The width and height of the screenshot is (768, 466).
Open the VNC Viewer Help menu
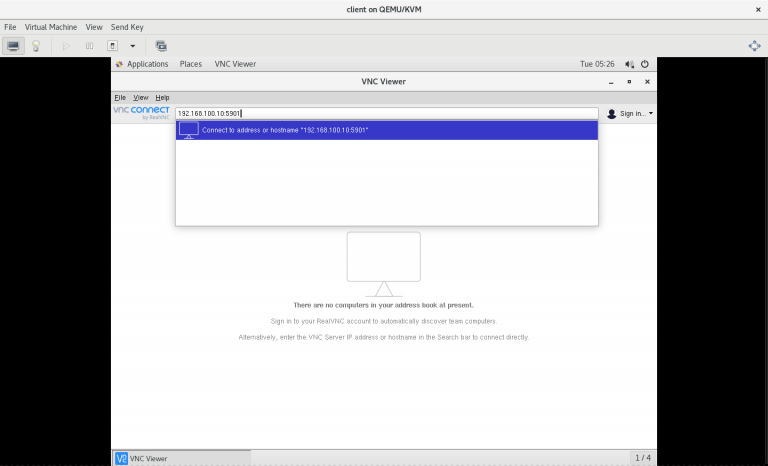click(x=162, y=98)
